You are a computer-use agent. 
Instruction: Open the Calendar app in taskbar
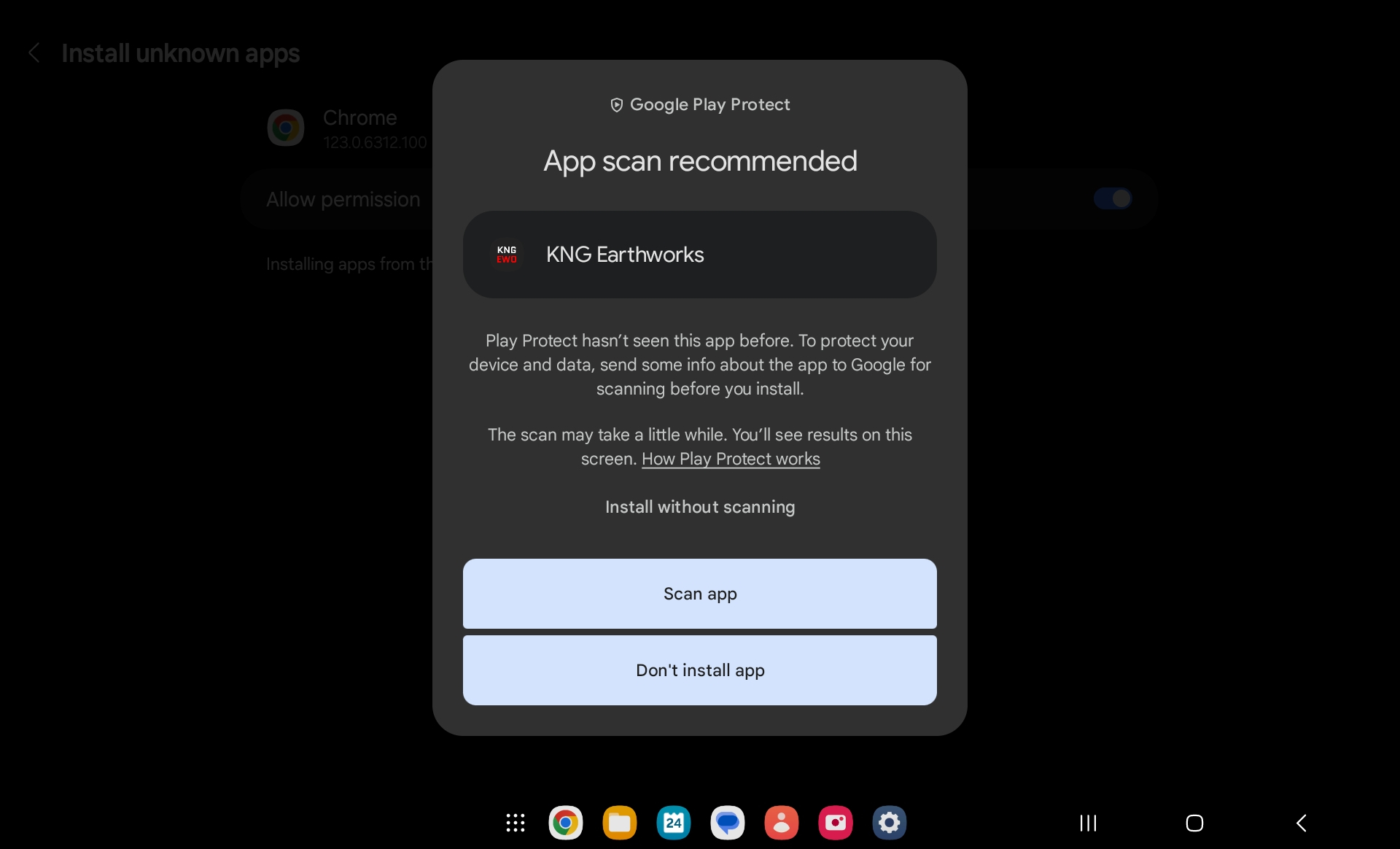[673, 823]
